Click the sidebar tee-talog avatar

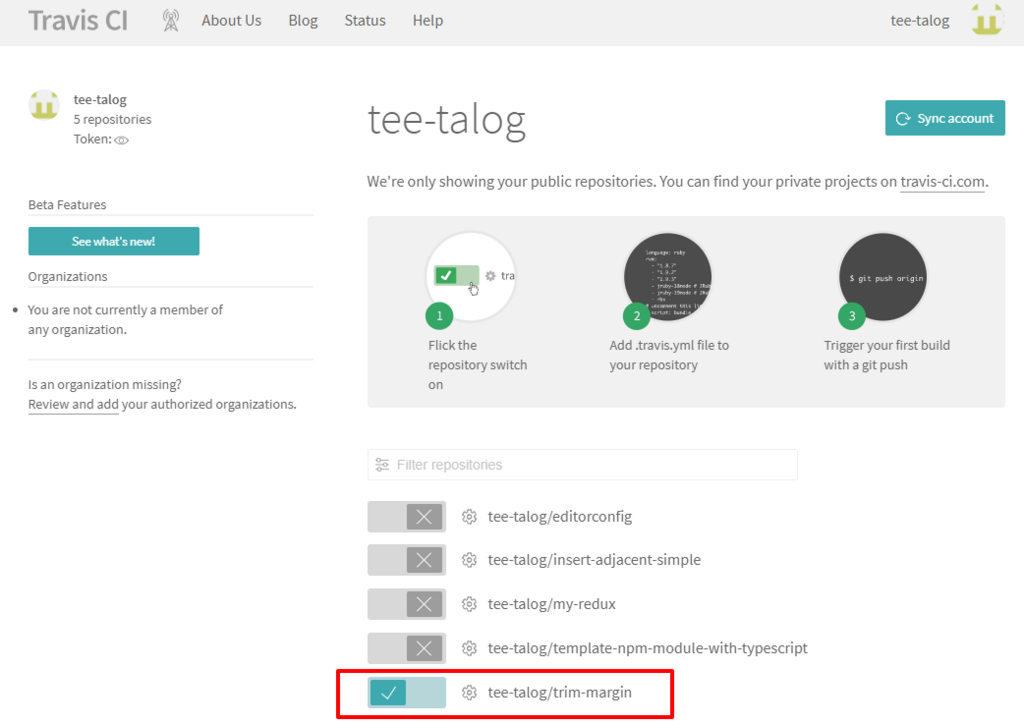point(44,105)
